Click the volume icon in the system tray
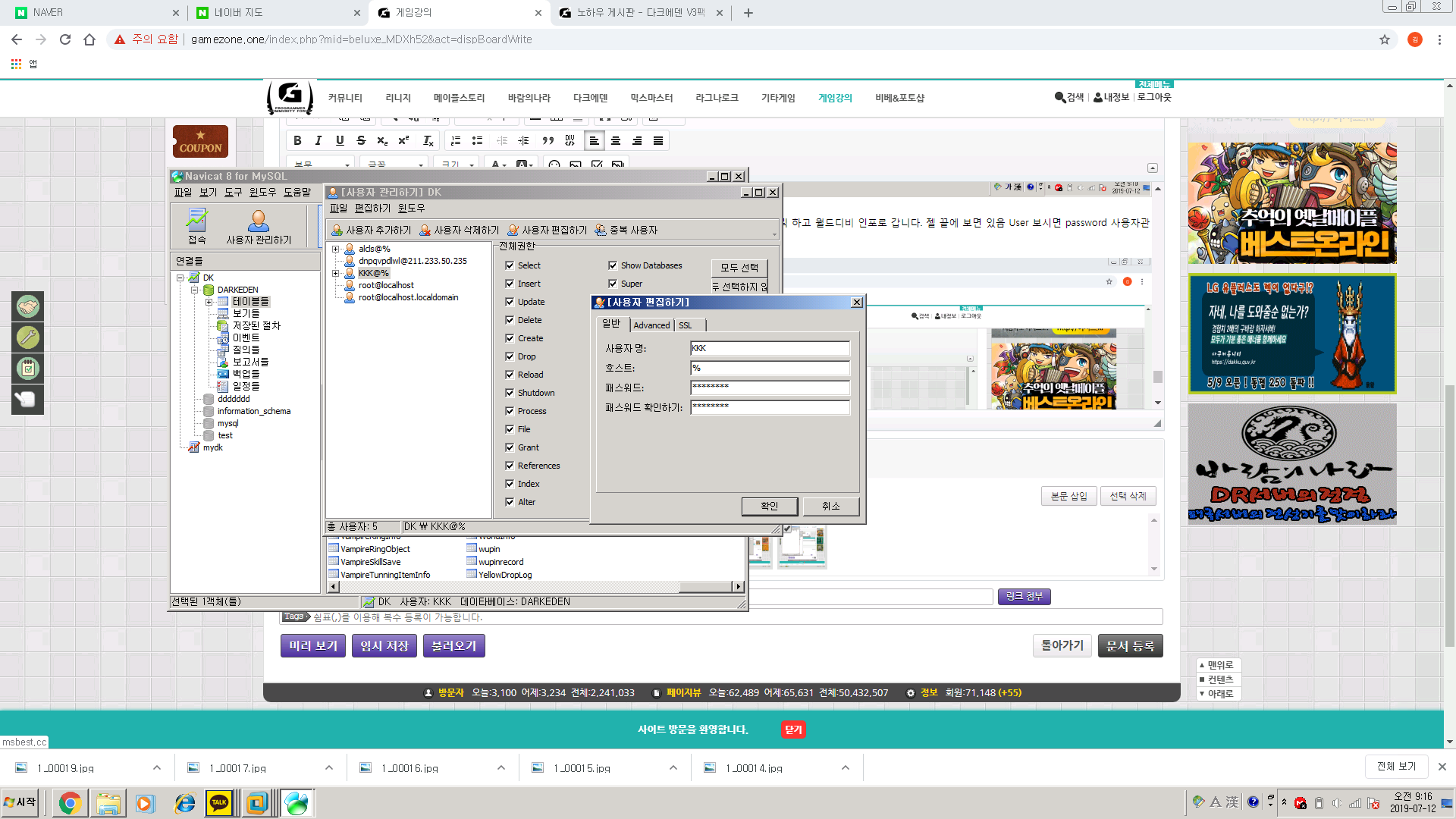This screenshot has width=1456, height=819. 1336,803
